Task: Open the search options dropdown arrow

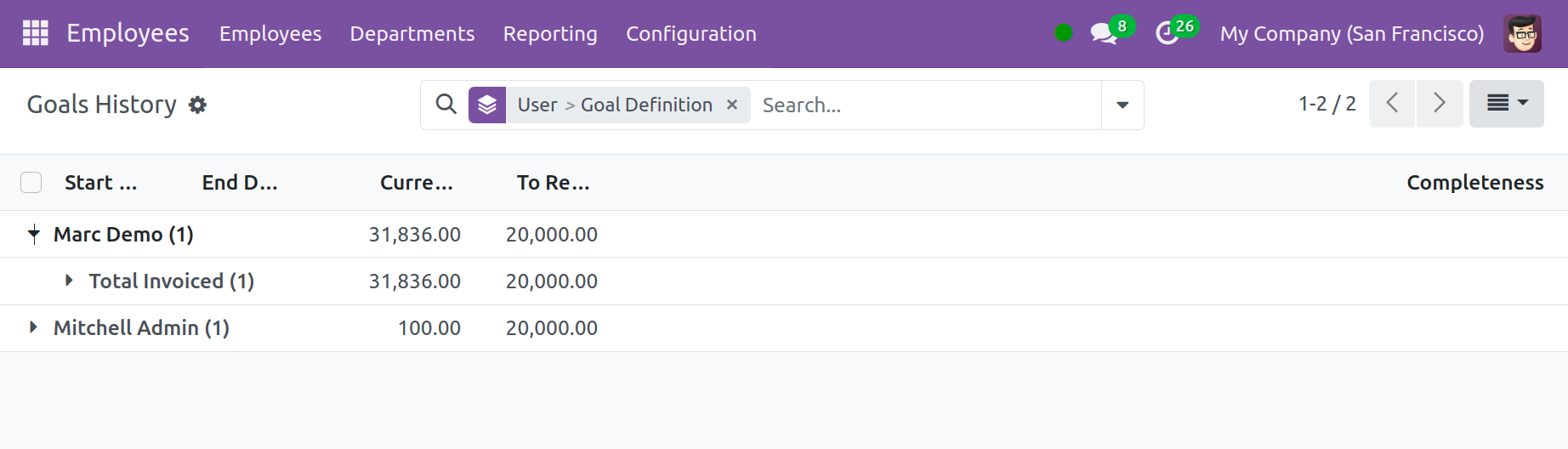Action: coord(1122,105)
